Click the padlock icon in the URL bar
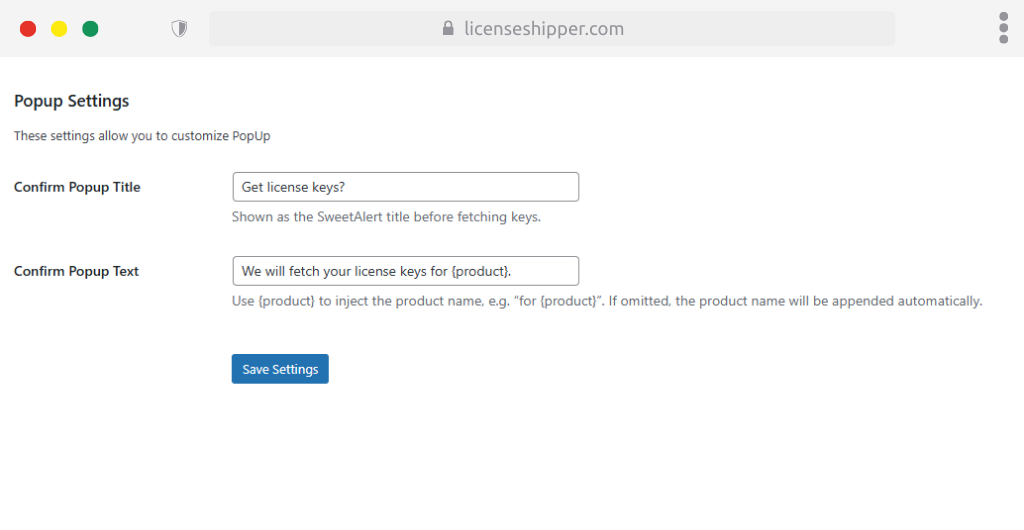 click(448, 29)
